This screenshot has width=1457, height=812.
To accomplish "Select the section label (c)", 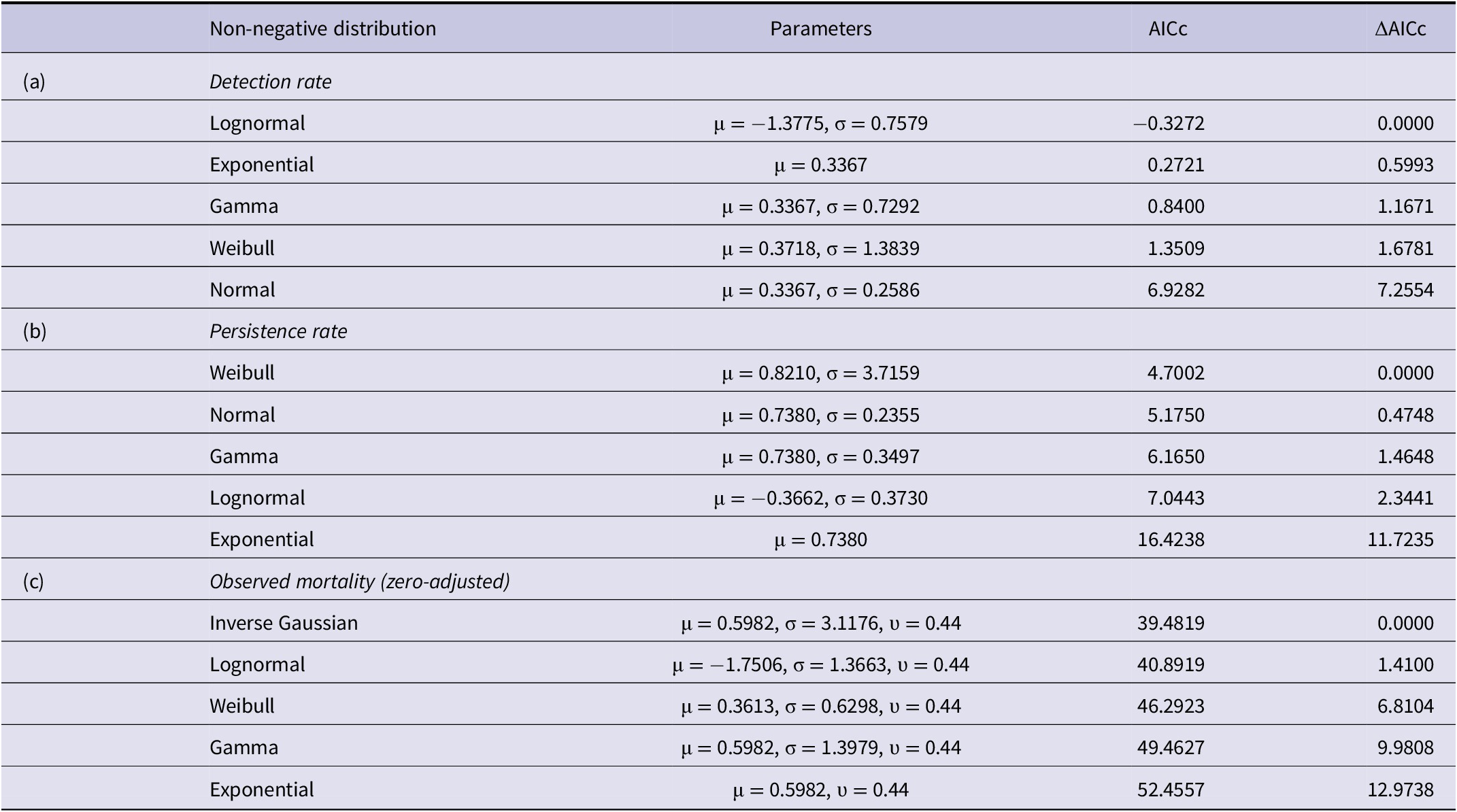I will 34,581.
